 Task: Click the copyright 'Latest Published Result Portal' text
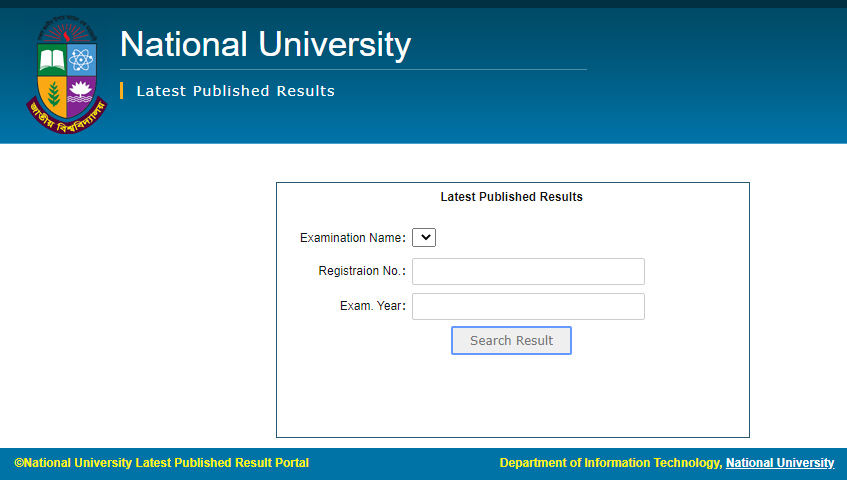[x=162, y=463]
